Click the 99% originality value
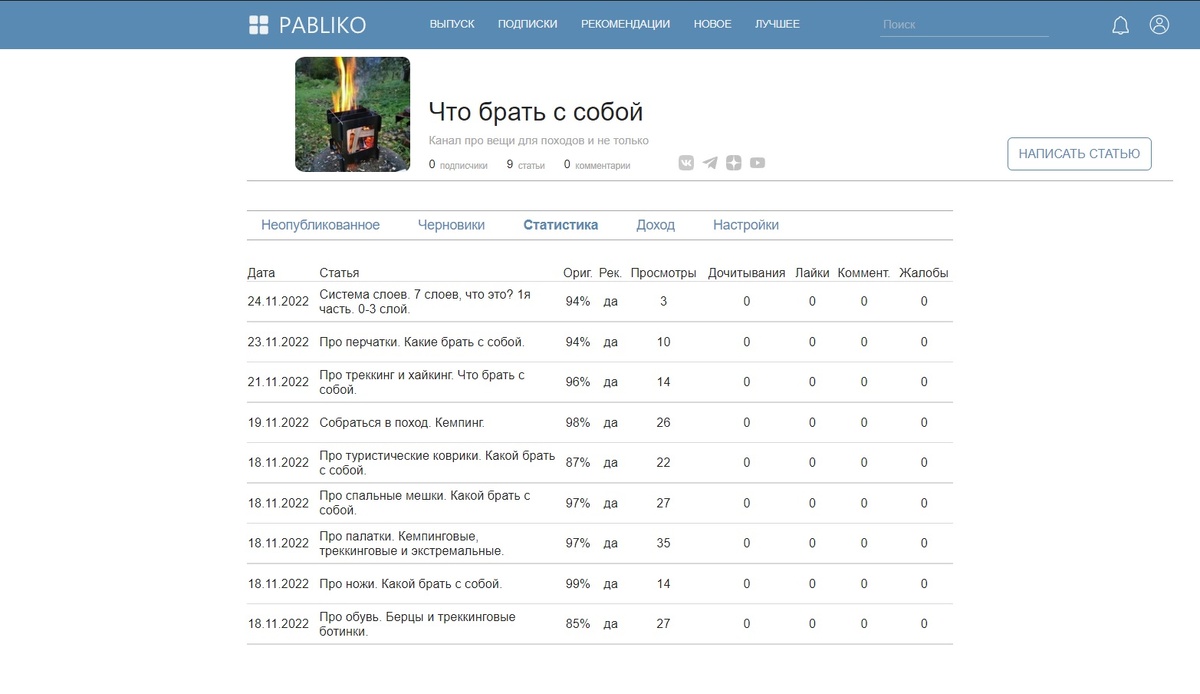Image resolution: width=1200 pixels, height=694 pixels. point(578,584)
